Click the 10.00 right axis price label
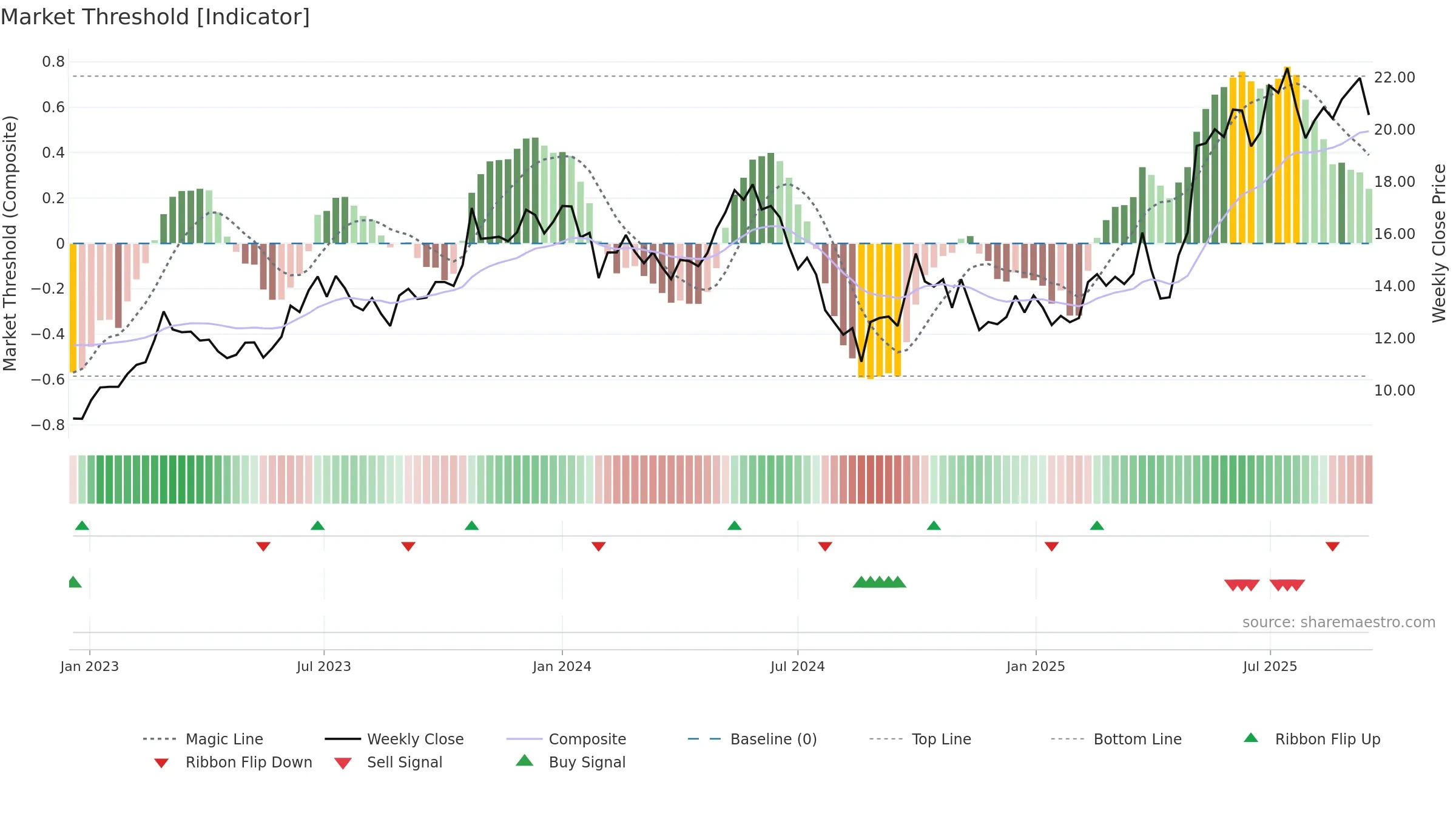1456x819 pixels. 1395,391
